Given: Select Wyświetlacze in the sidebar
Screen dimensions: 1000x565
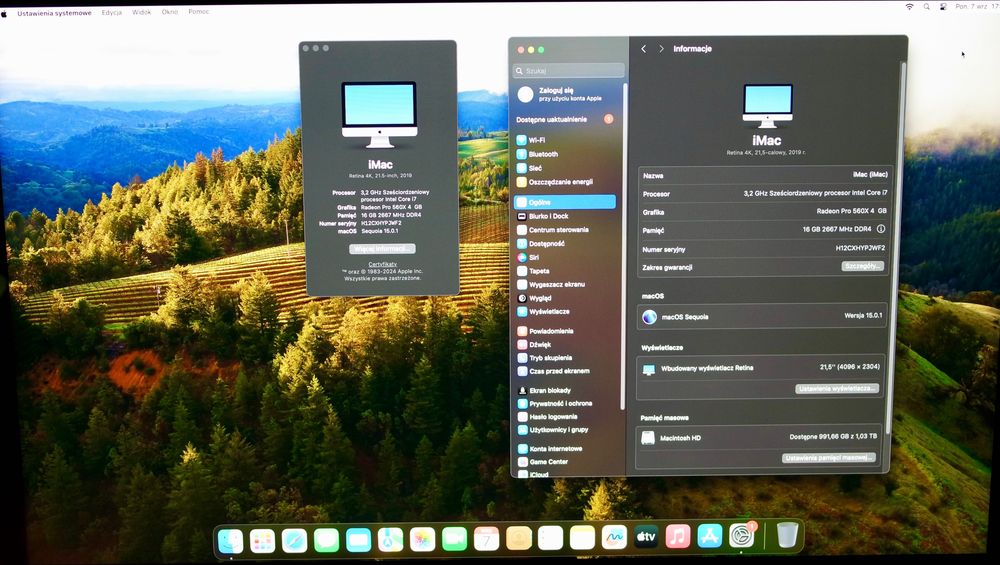Looking at the screenshot, I should click(x=566, y=311).
